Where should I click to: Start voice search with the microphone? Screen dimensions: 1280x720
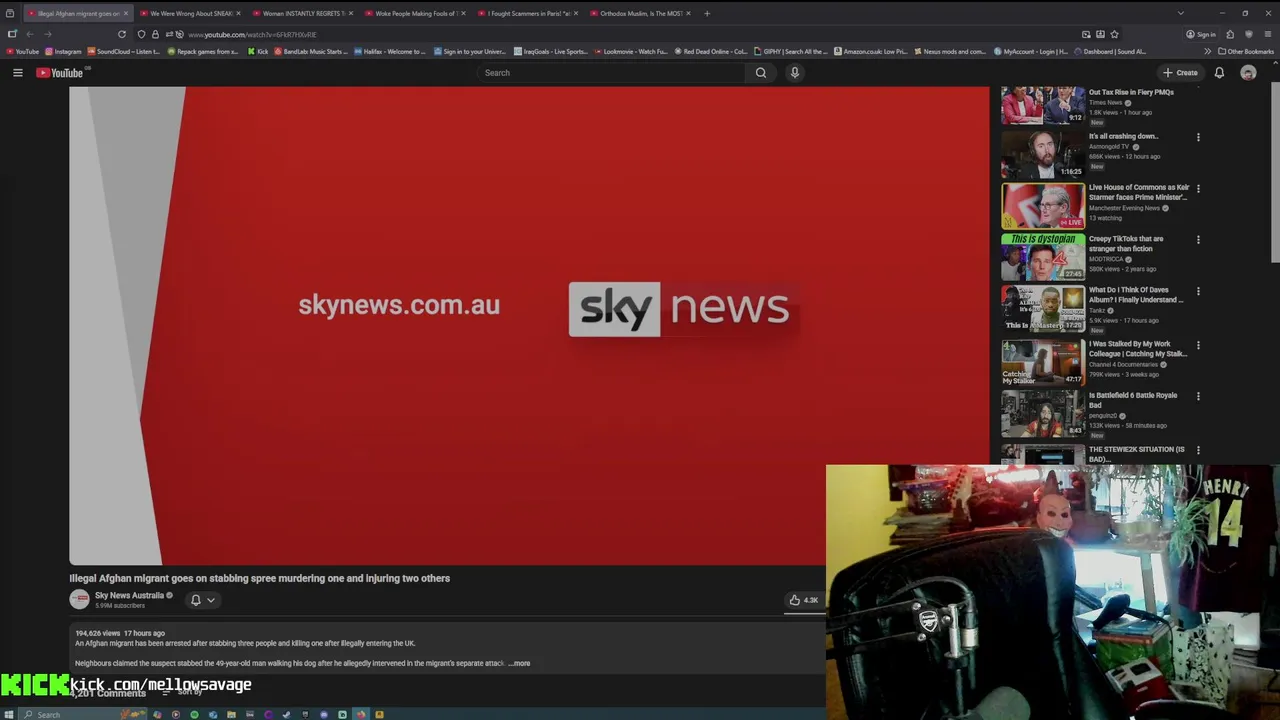795,73
